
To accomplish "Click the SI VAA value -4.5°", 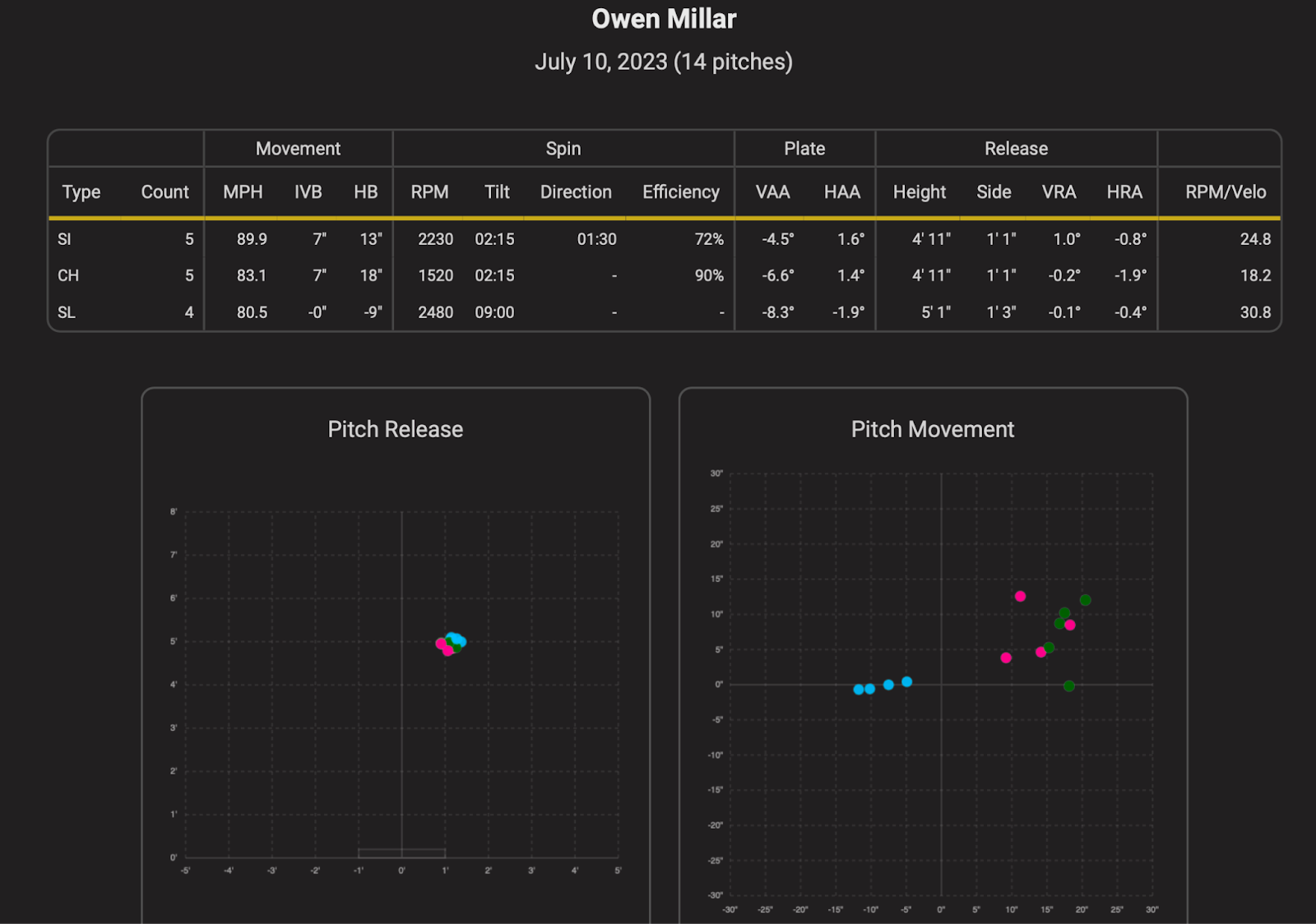I will pyautogui.click(x=778, y=239).
